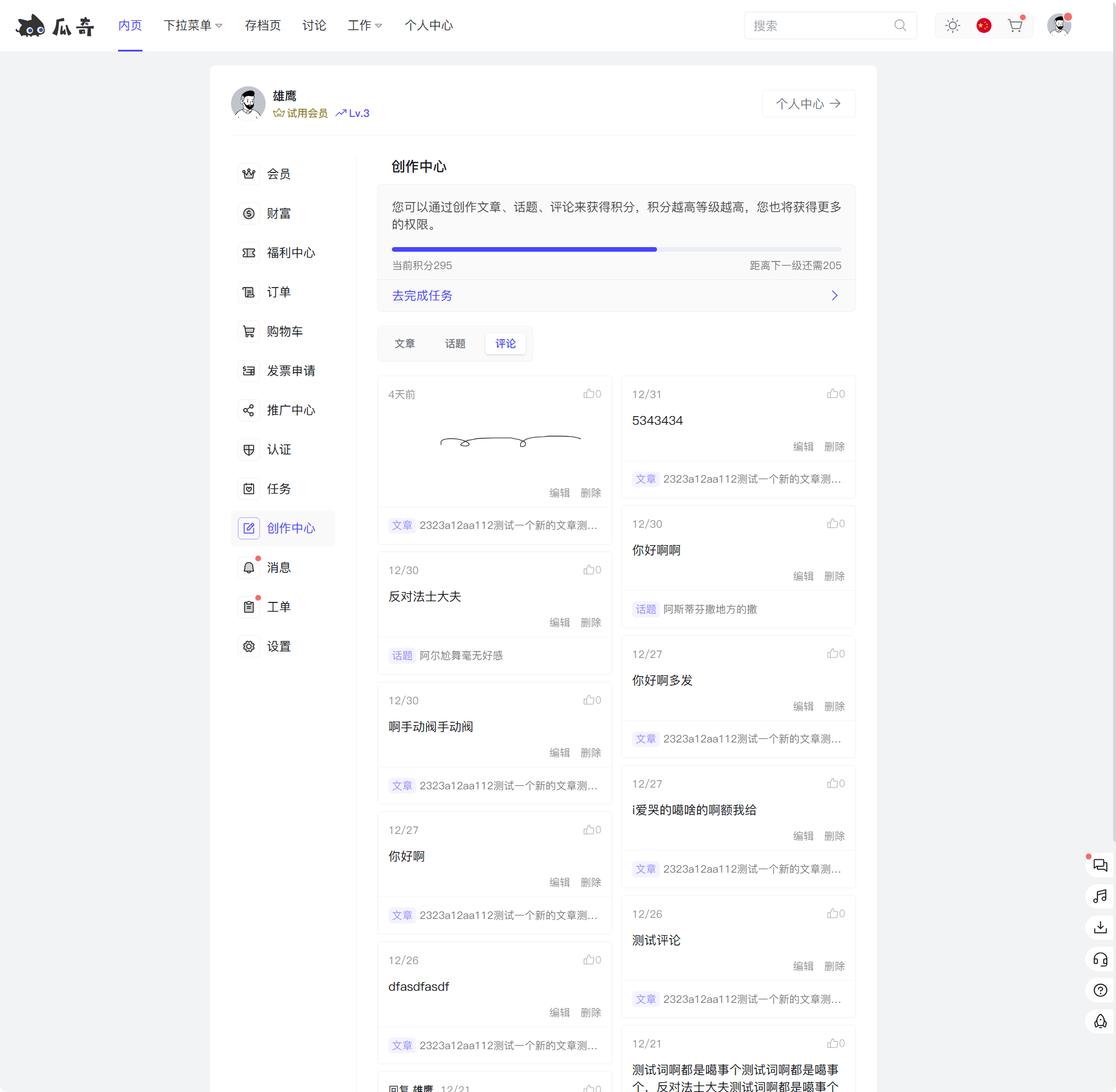1116x1092 pixels.
Task: Open 订单 icon in sidebar
Action: (x=249, y=292)
